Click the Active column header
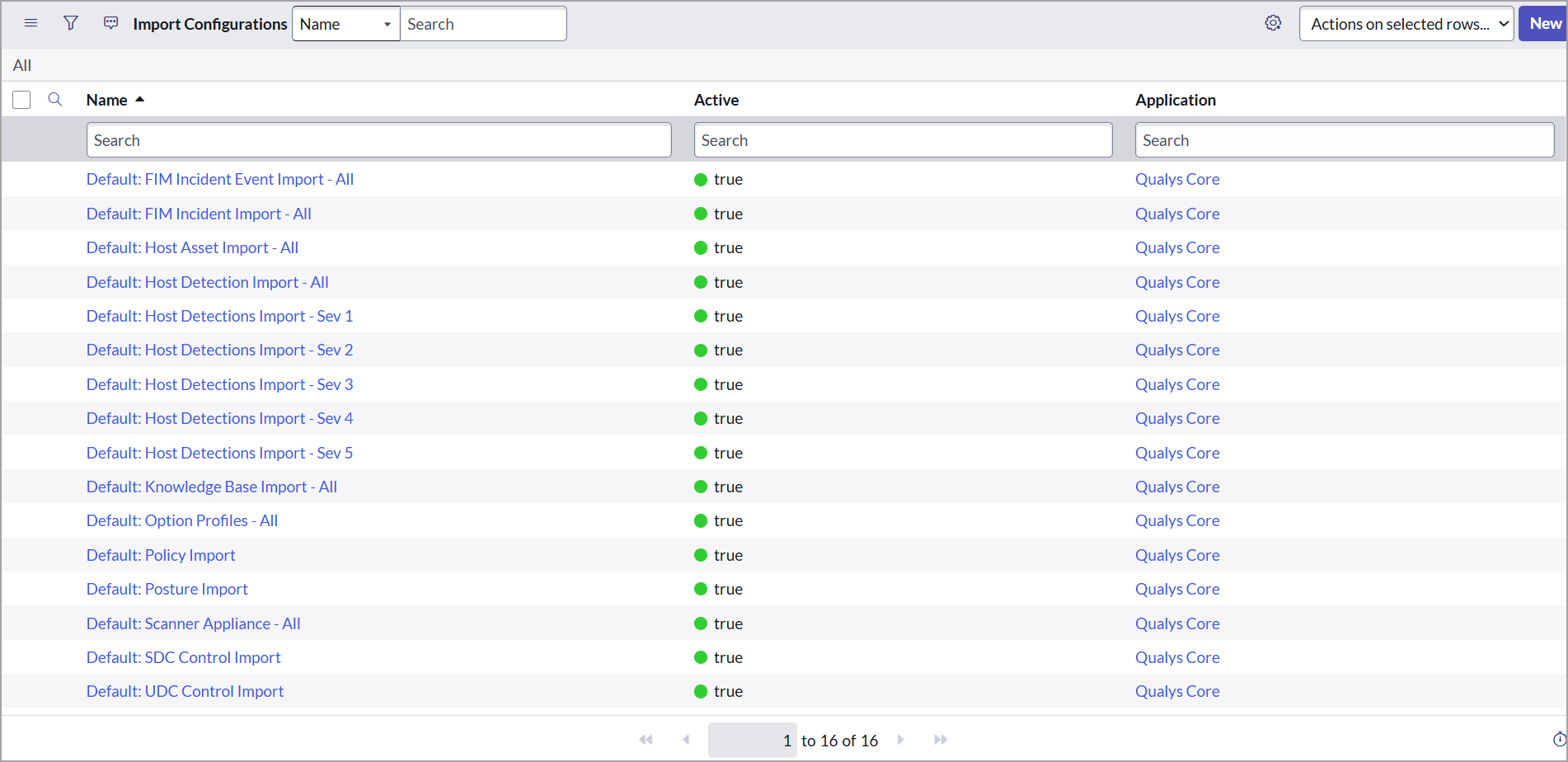The image size is (1568, 762). click(x=716, y=100)
